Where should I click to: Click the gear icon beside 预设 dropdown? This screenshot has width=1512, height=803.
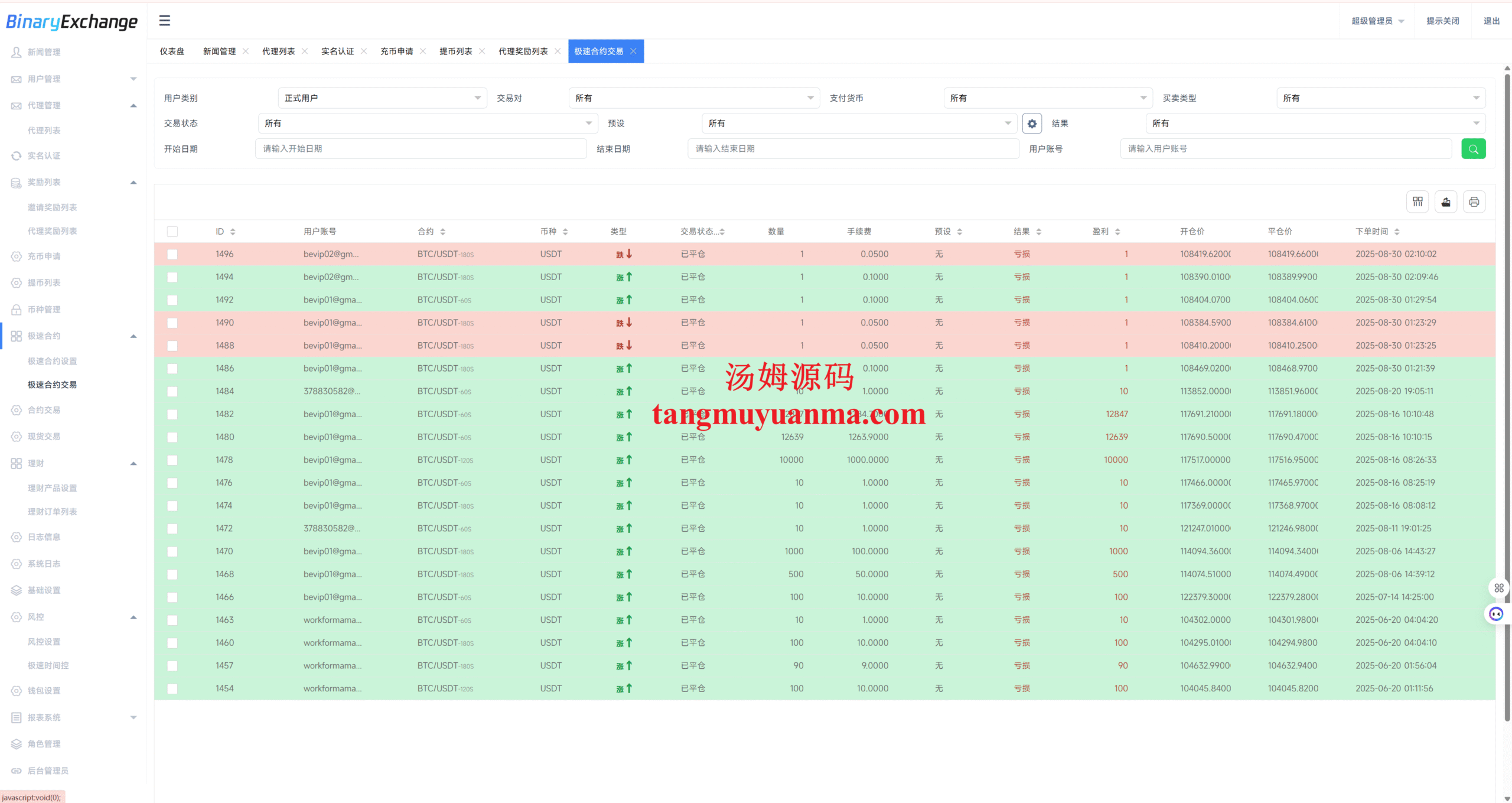pos(1032,123)
